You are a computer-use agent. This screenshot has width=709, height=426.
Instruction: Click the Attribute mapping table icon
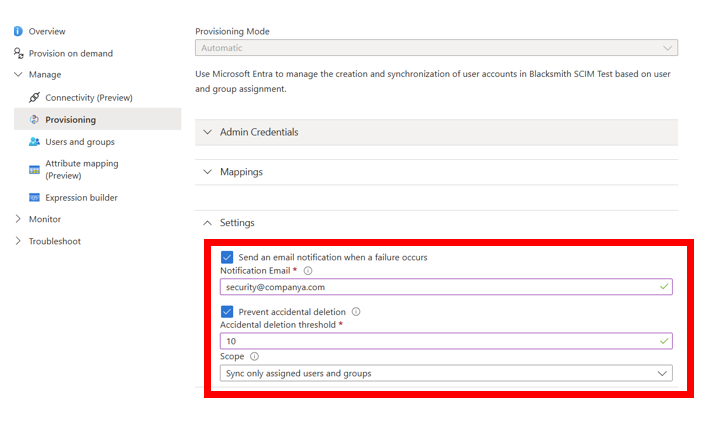[x=34, y=170]
